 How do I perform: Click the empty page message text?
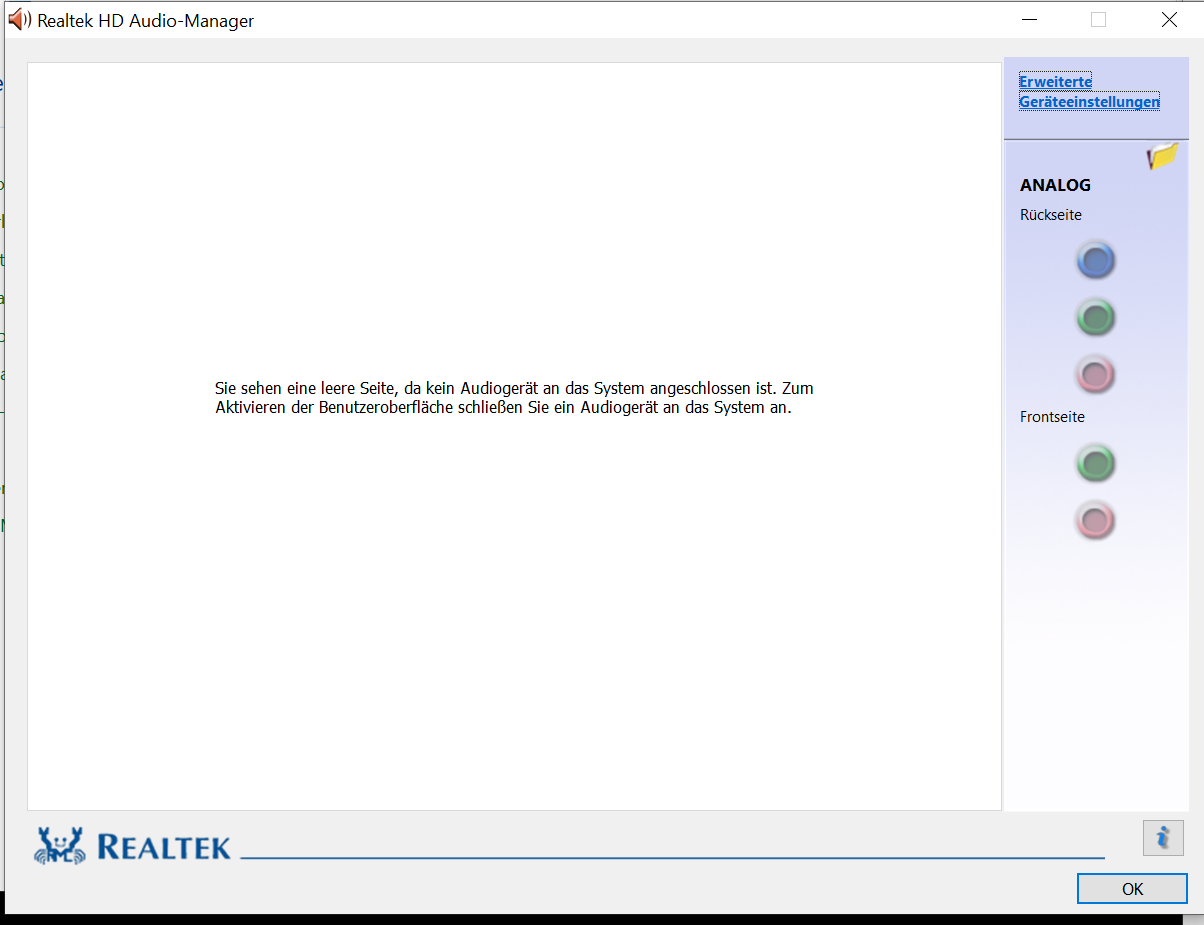pyautogui.click(x=514, y=398)
